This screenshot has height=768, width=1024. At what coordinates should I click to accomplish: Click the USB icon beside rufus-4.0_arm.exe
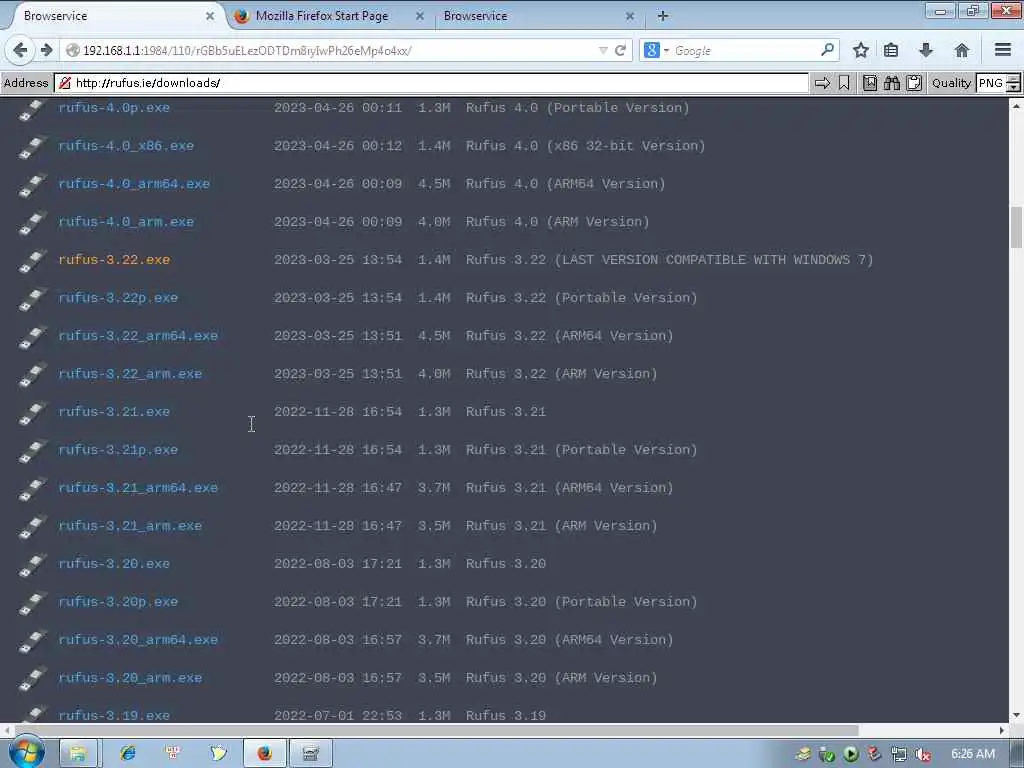pyautogui.click(x=33, y=223)
